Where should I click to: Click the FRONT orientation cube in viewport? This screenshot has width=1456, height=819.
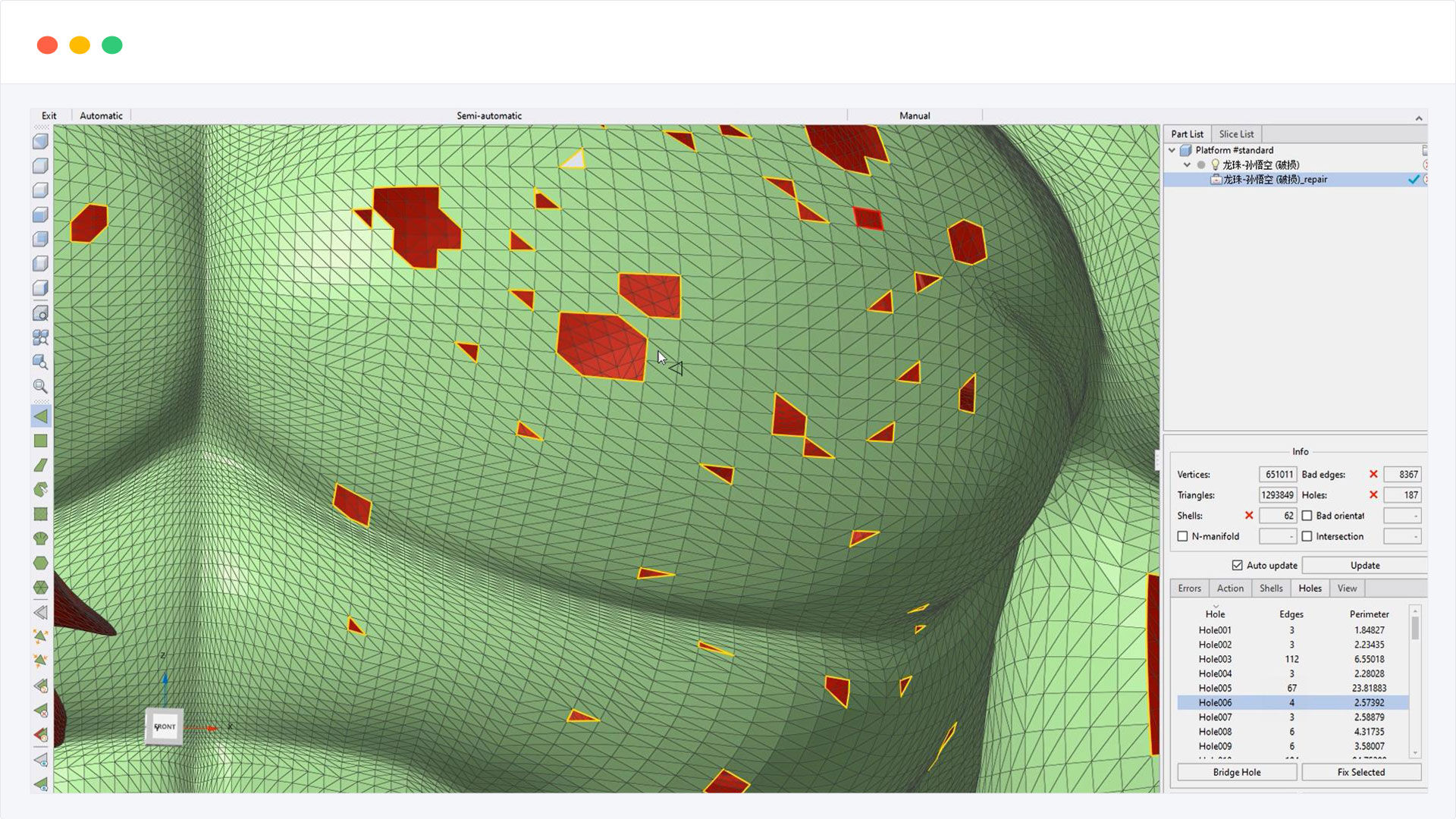tap(165, 726)
